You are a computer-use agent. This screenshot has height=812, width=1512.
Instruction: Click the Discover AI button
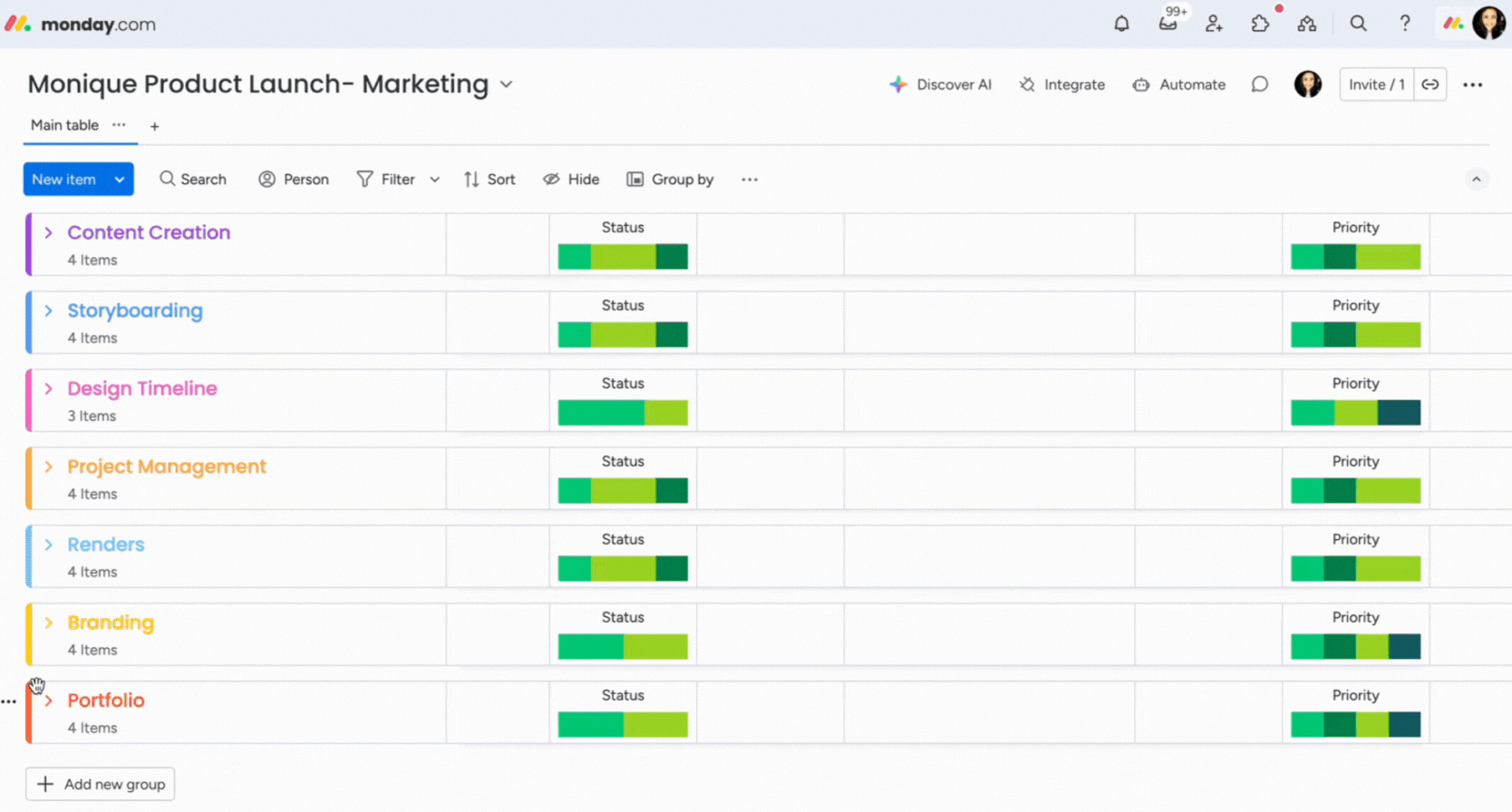940,84
